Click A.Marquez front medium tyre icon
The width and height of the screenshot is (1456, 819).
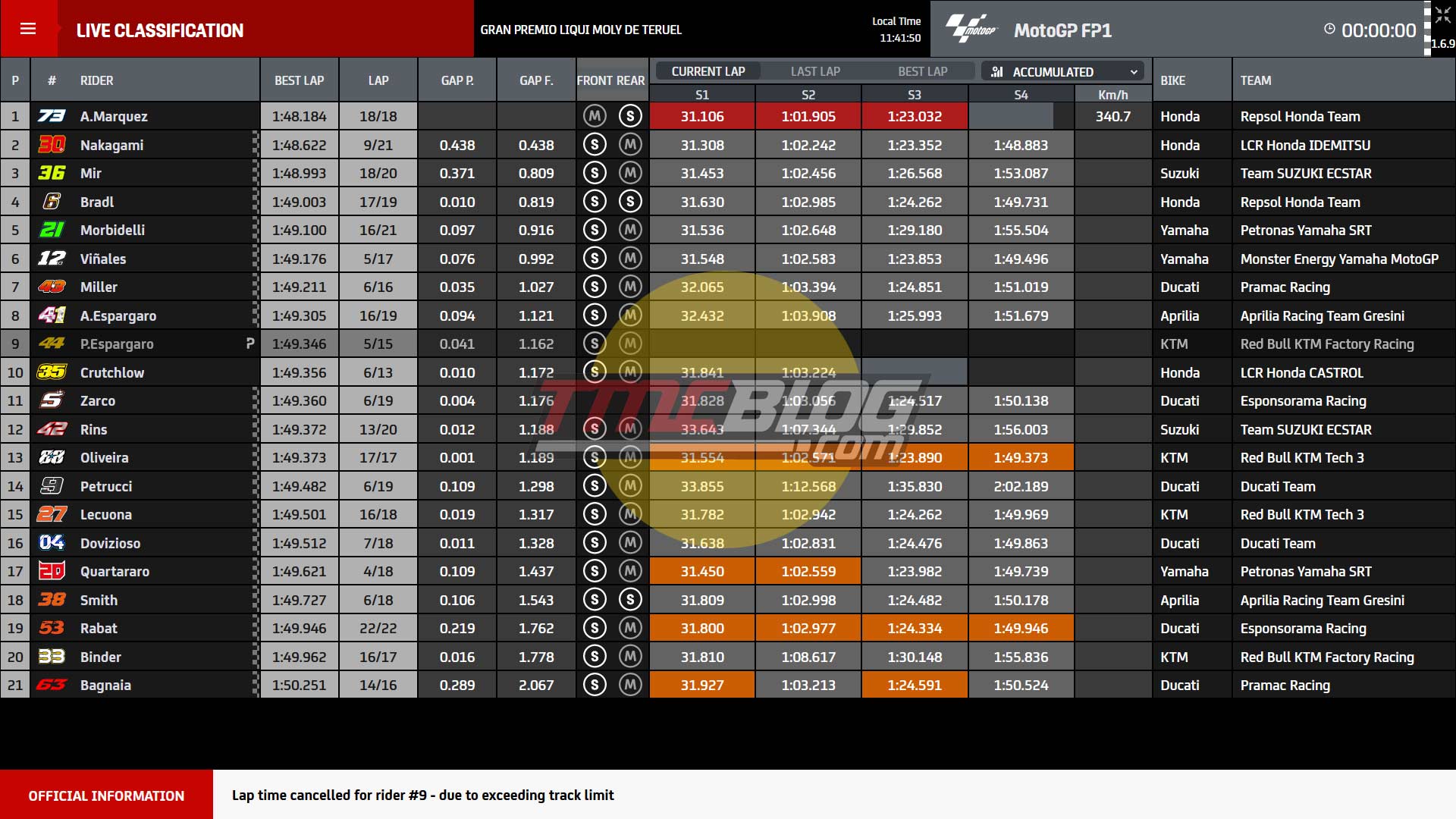pyautogui.click(x=595, y=116)
